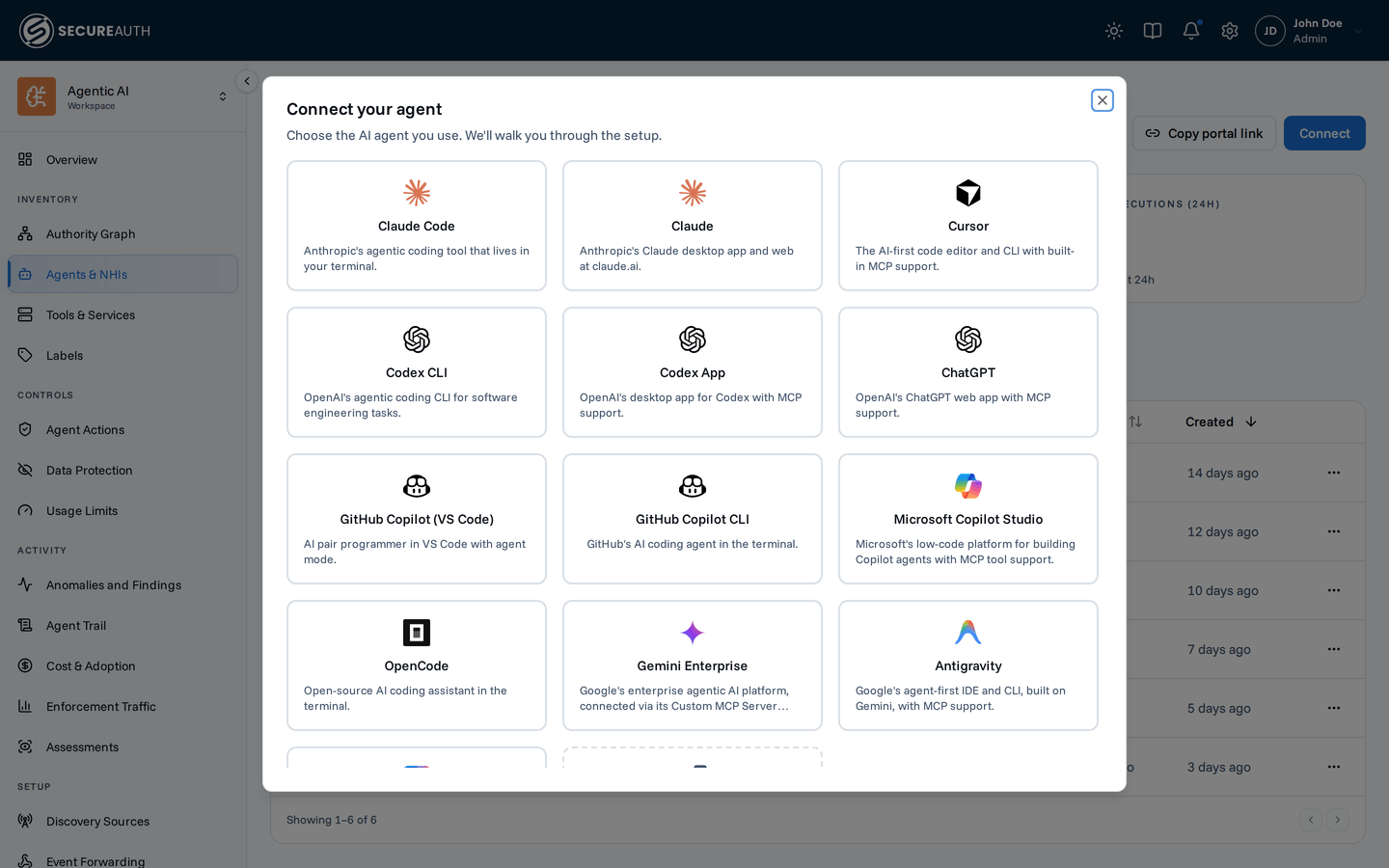Image resolution: width=1389 pixels, height=868 pixels.
Task: Select the Claude Code agent card
Action: 417,226
